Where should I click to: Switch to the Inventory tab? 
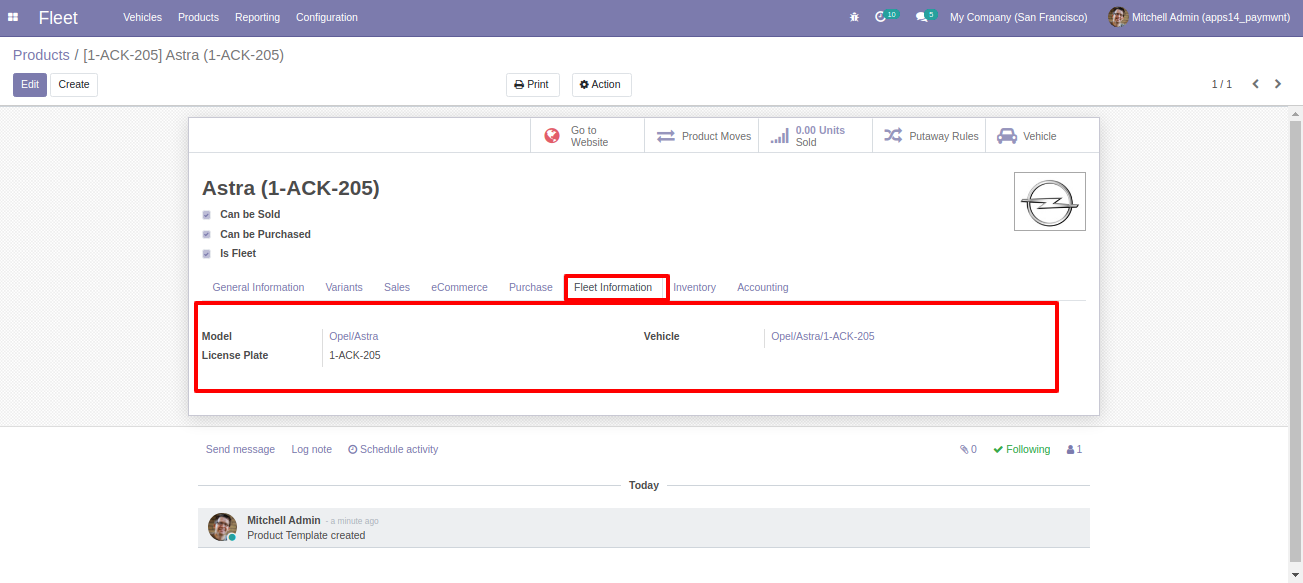coord(694,287)
